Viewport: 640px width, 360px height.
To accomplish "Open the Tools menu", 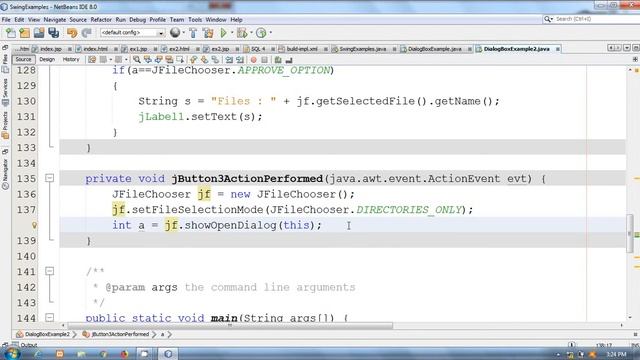I will pos(195,20).
